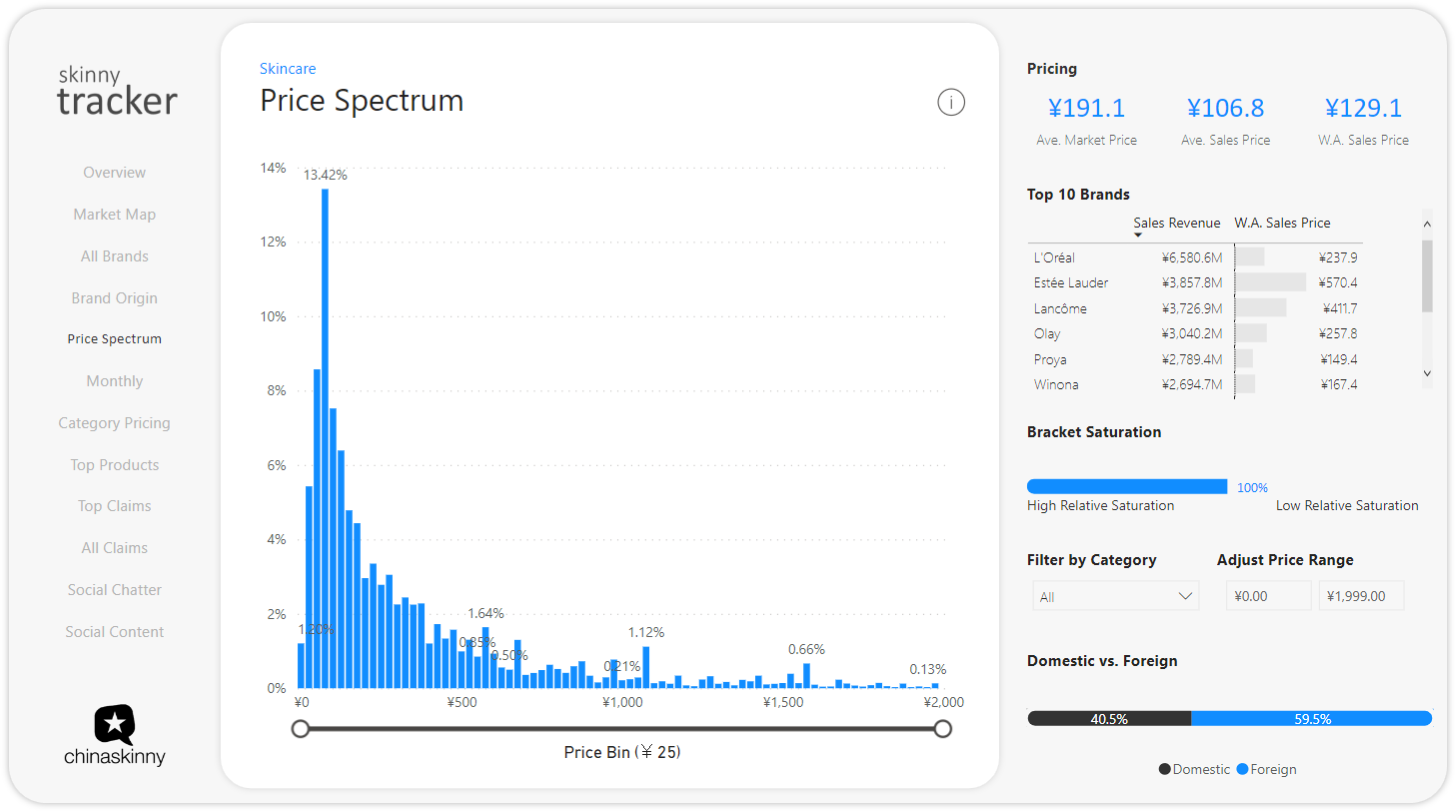The width and height of the screenshot is (1456, 812).
Task: Click the 0.66% bar near ¥1,500
Action: point(806,675)
